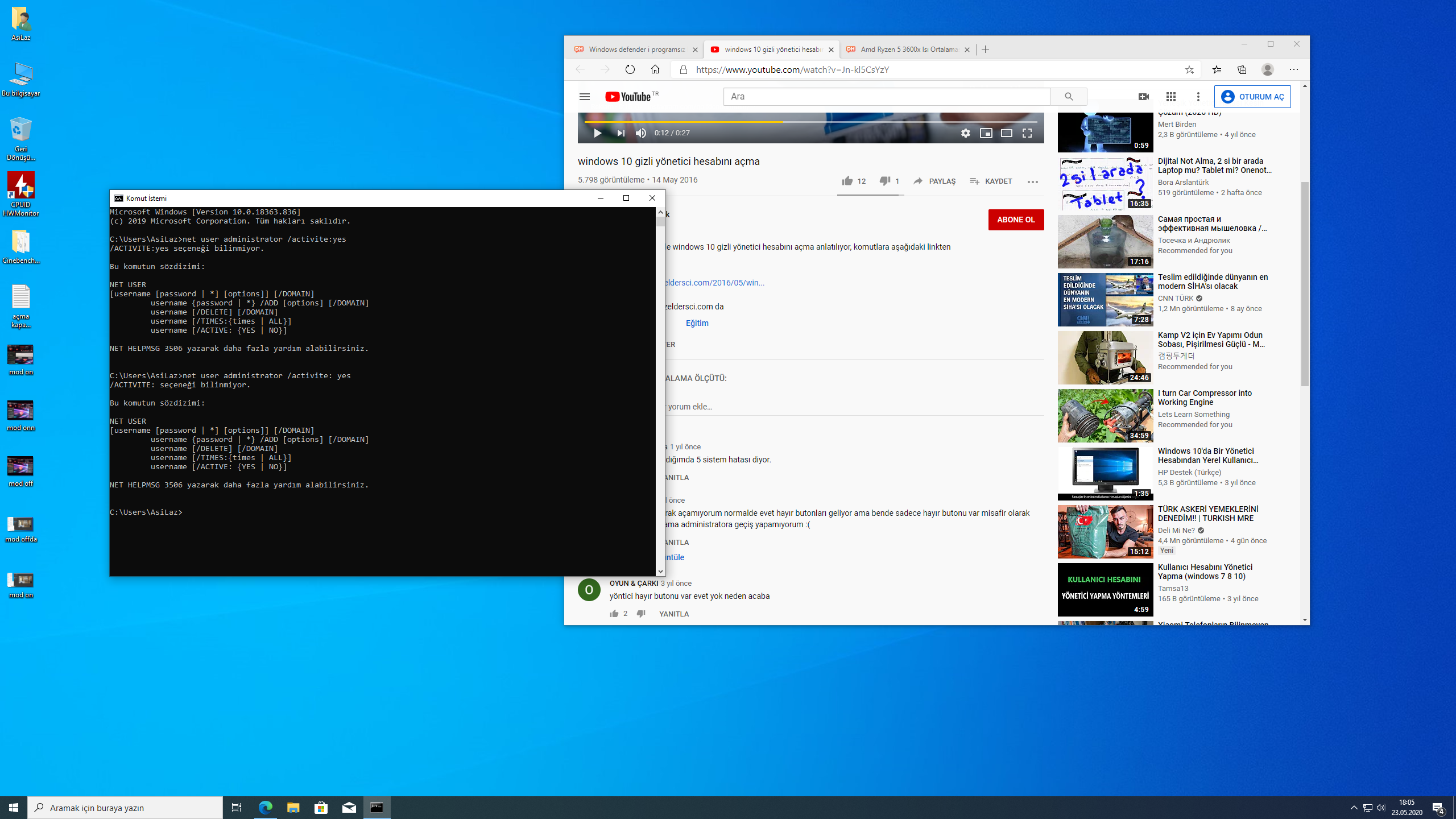Open create video camera icon
1456x819 pixels.
pyautogui.click(x=1143, y=97)
